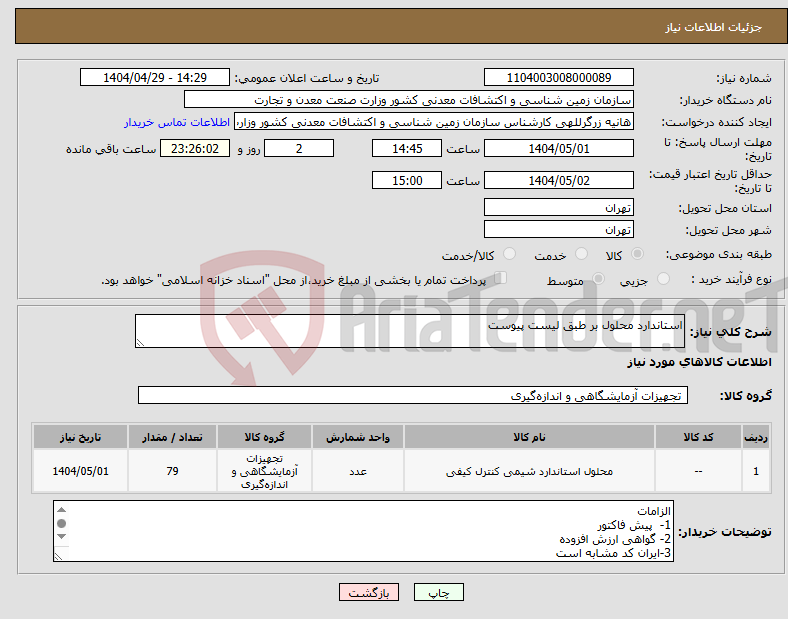The height and width of the screenshot is (619, 788).
Task: Click the goods group field تجهیزات آزمایشگاهی
Action: click(413, 395)
